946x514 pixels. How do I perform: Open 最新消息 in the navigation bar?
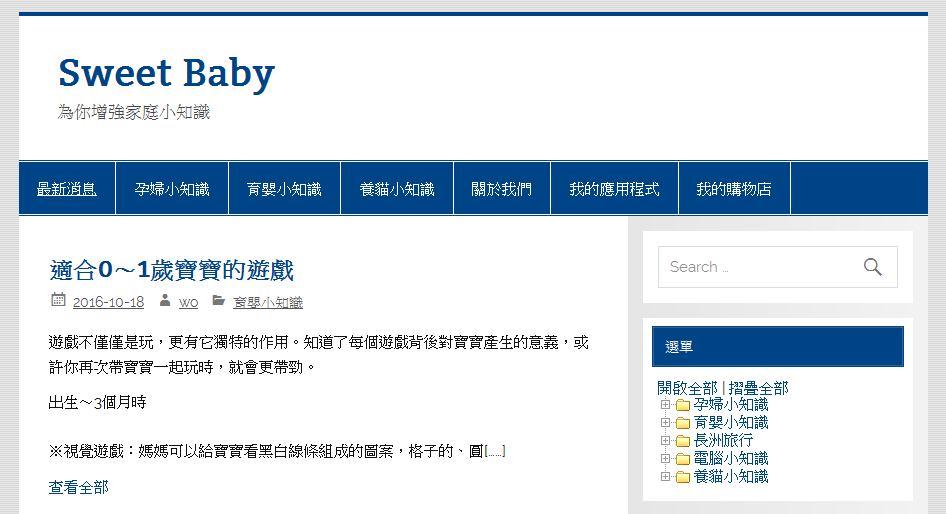point(67,189)
